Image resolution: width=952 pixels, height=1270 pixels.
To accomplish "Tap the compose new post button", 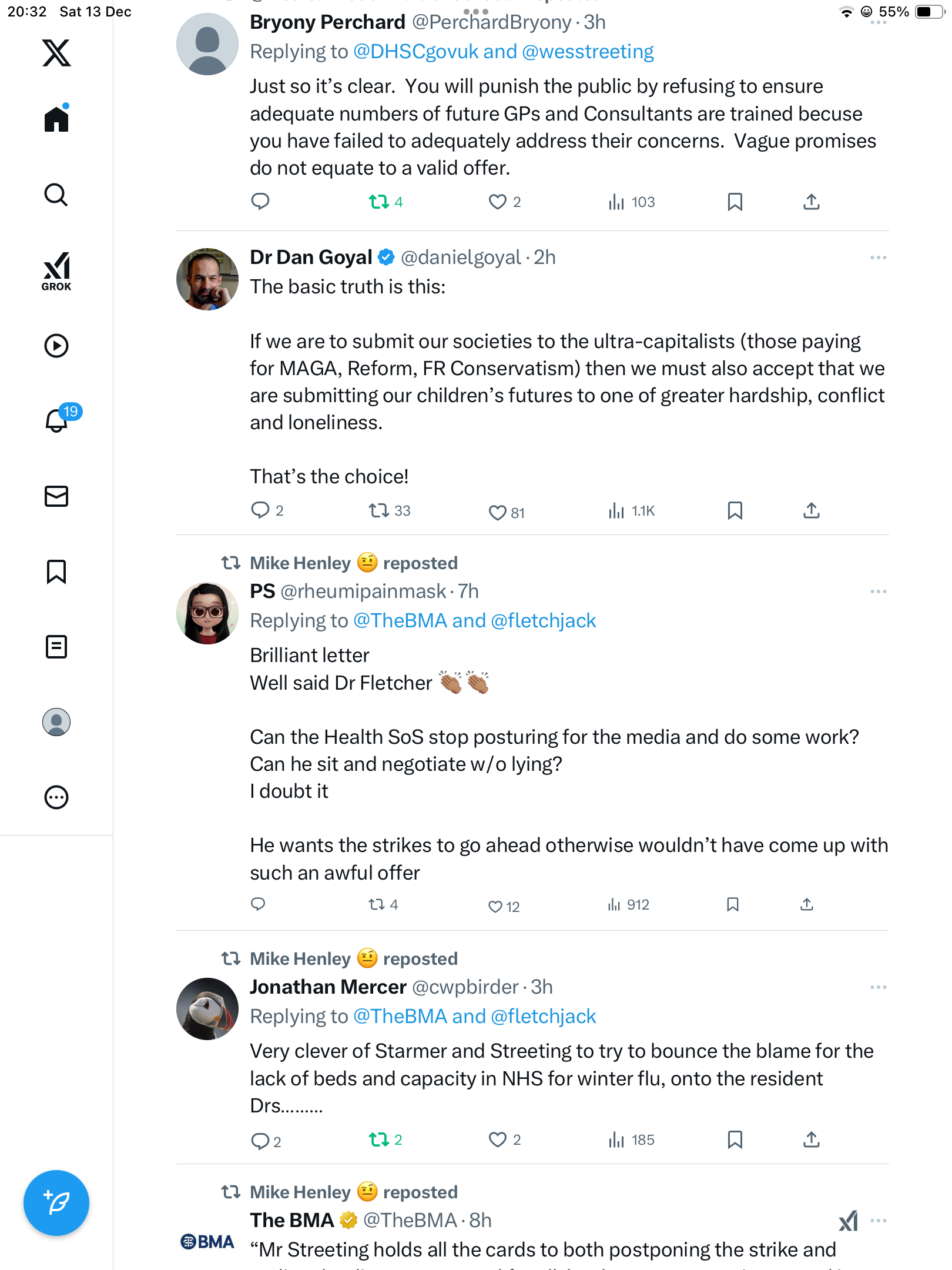I will click(56, 1203).
